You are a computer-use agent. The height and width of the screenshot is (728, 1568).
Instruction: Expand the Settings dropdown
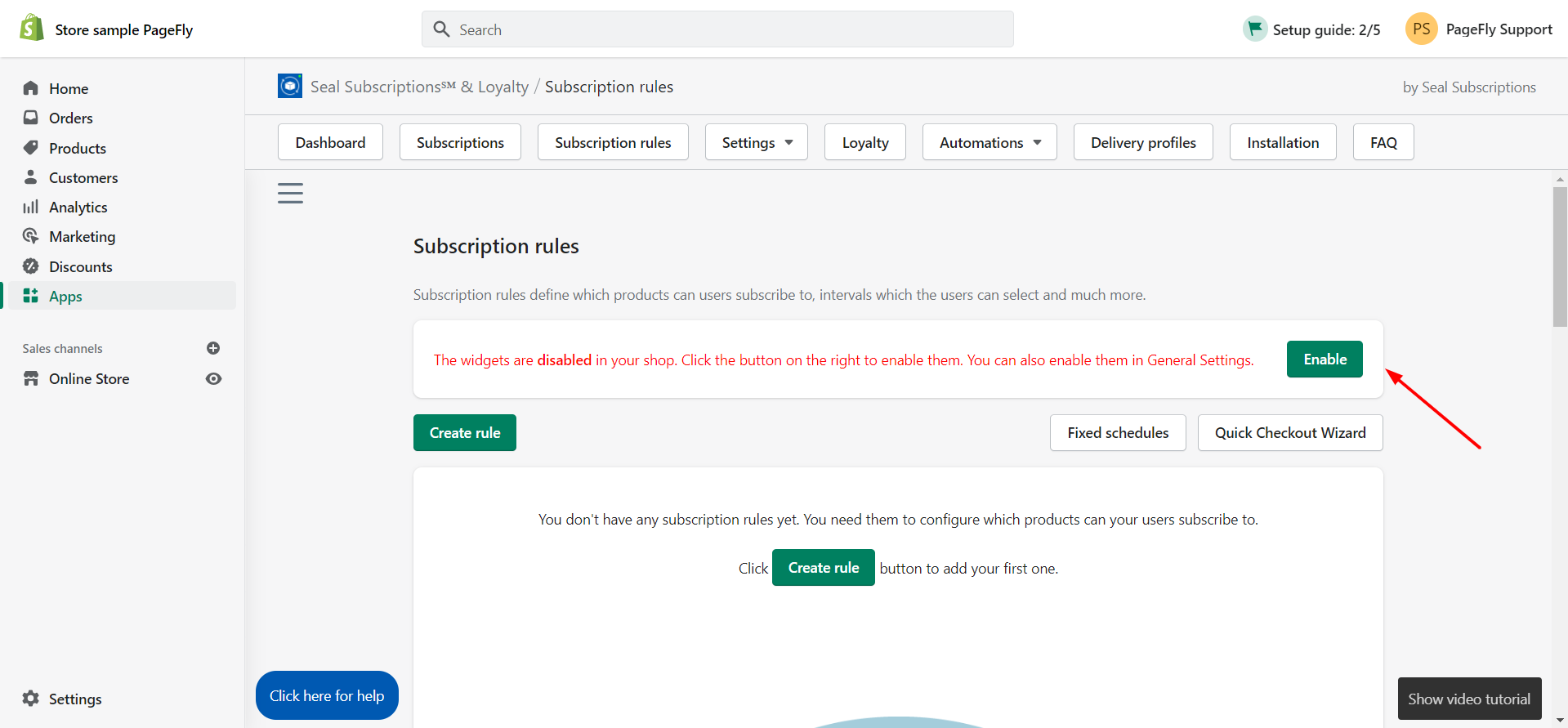tap(757, 142)
